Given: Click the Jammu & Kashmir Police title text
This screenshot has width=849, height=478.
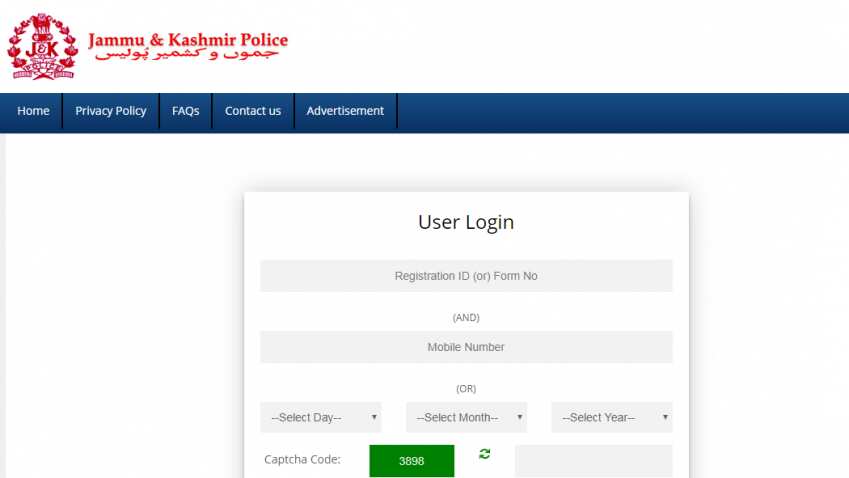Looking at the screenshot, I should (188, 40).
